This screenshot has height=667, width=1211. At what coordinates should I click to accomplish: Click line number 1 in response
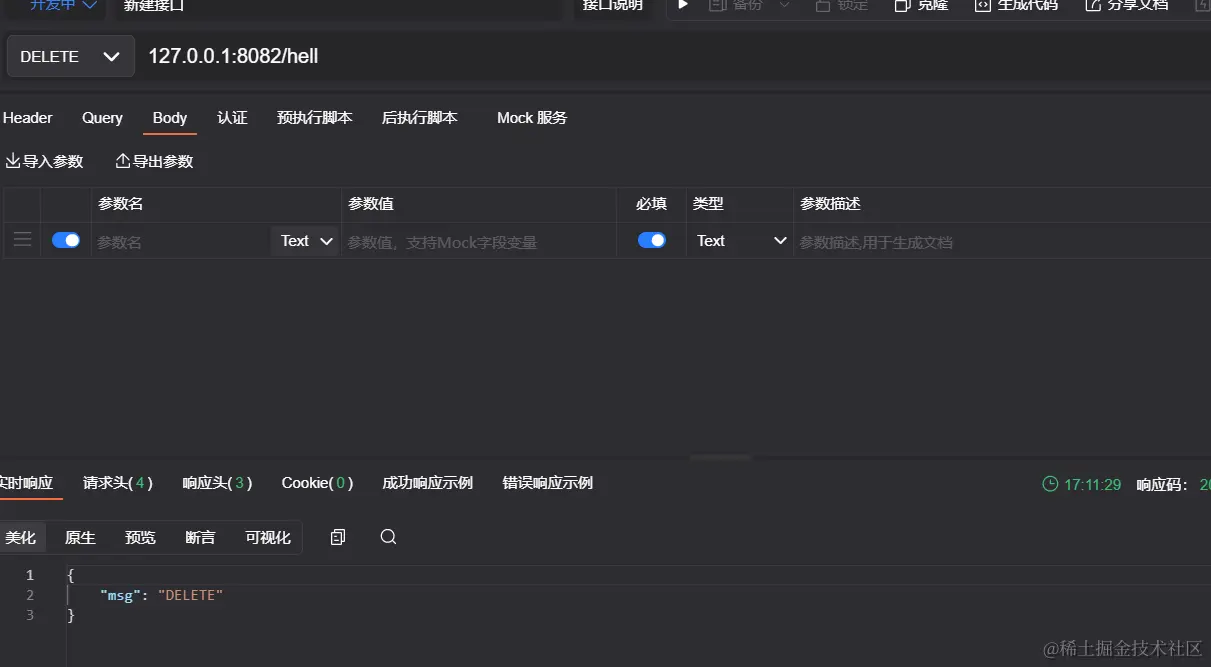(x=30, y=575)
